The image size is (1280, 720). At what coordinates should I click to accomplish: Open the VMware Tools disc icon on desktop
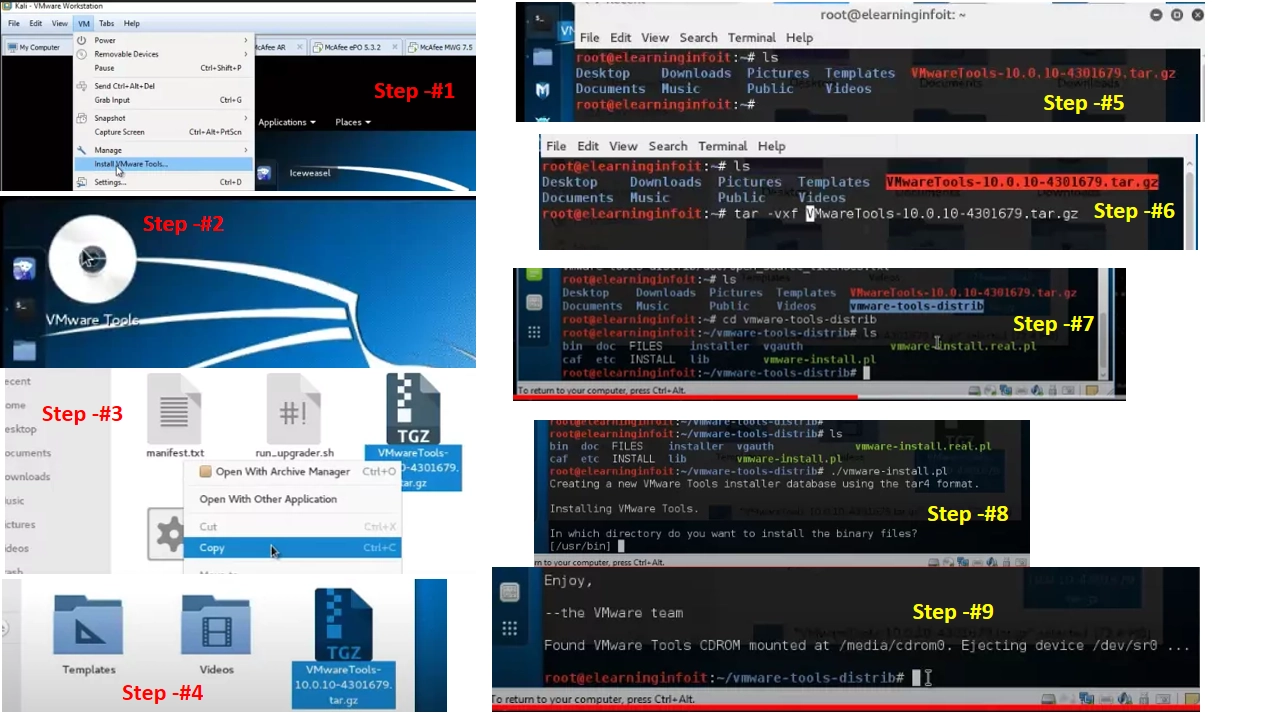(91, 261)
